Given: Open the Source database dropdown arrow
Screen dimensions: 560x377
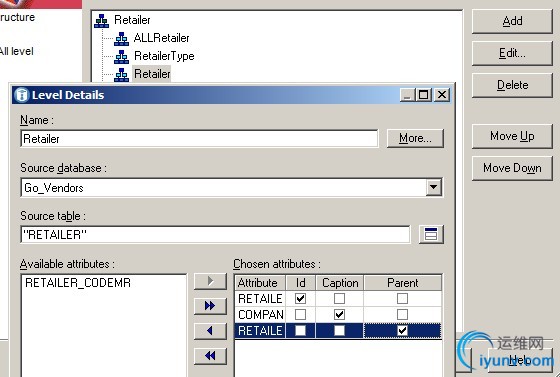Looking at the screenshot, I should coord(434,187).
